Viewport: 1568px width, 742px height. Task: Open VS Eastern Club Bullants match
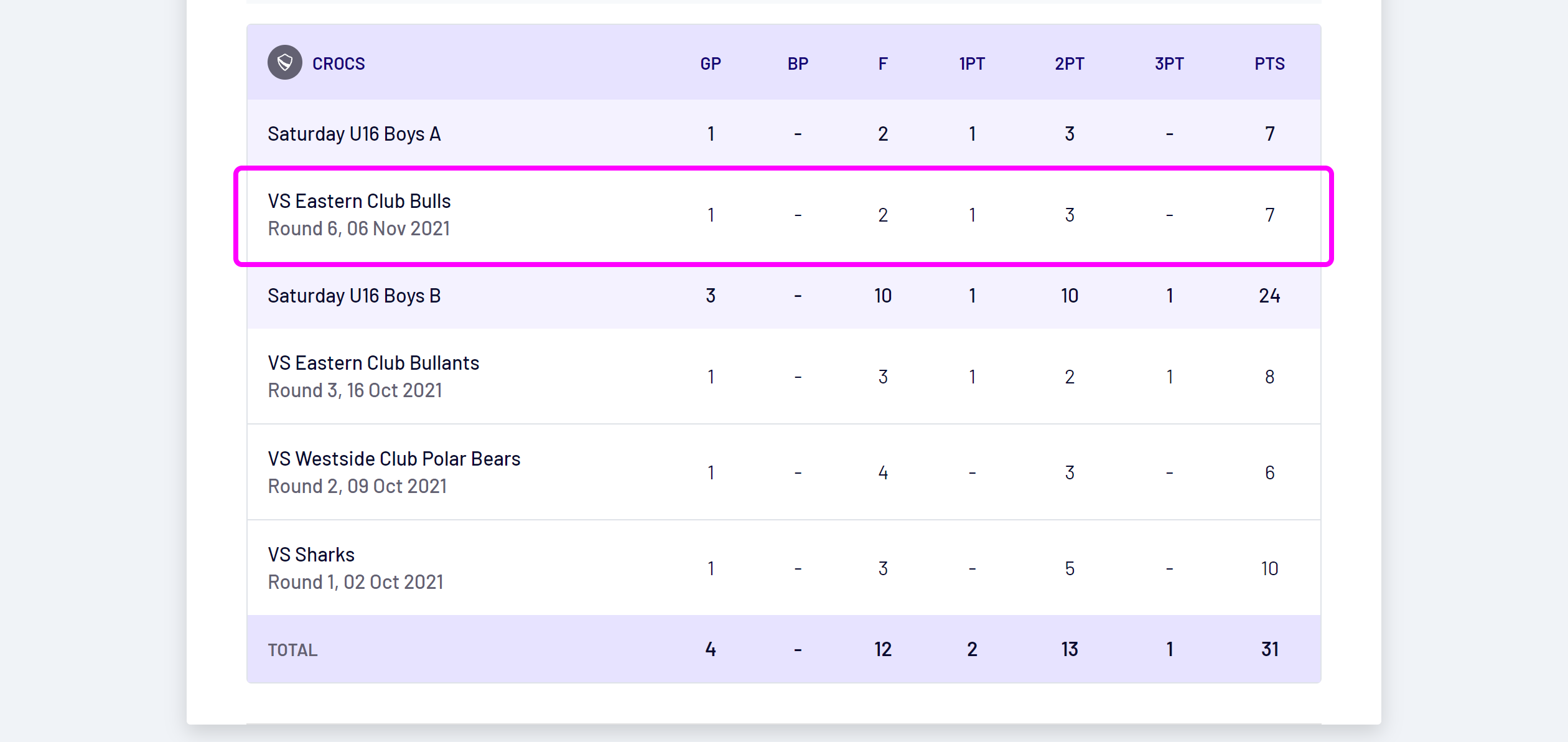(x=373, y=363)
